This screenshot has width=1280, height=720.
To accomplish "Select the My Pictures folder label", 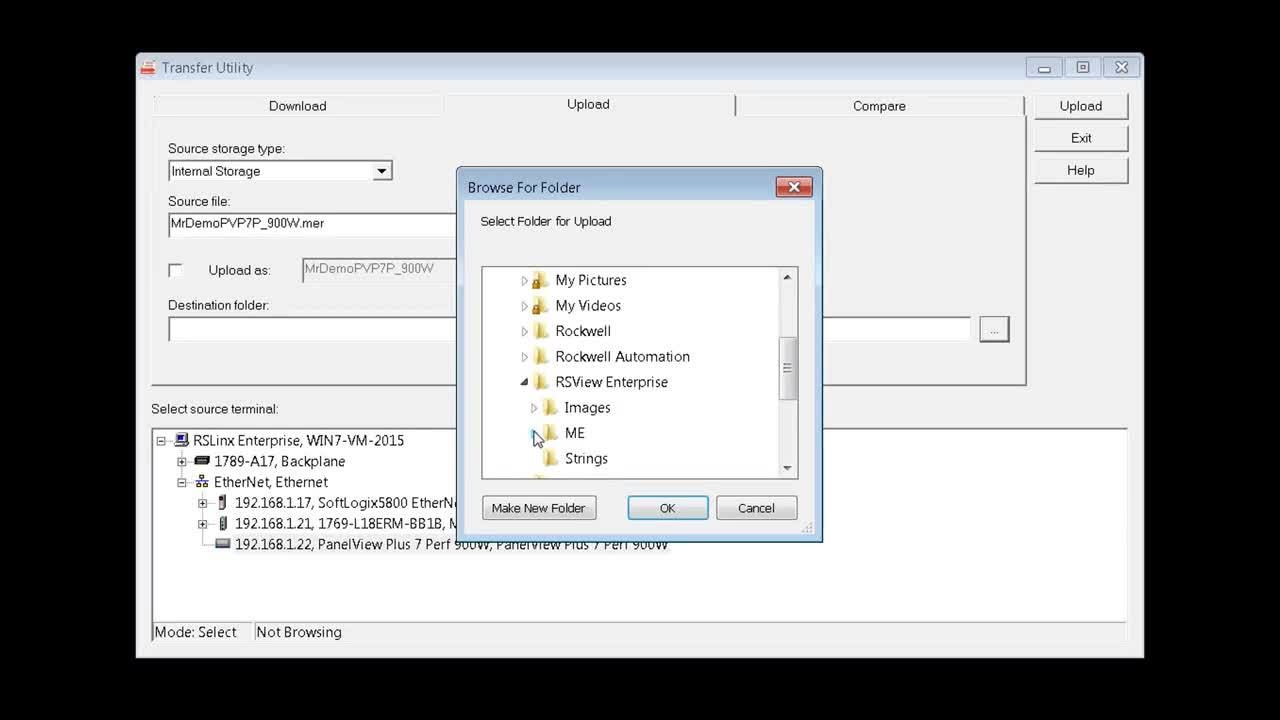I will [x=591, y=280].
